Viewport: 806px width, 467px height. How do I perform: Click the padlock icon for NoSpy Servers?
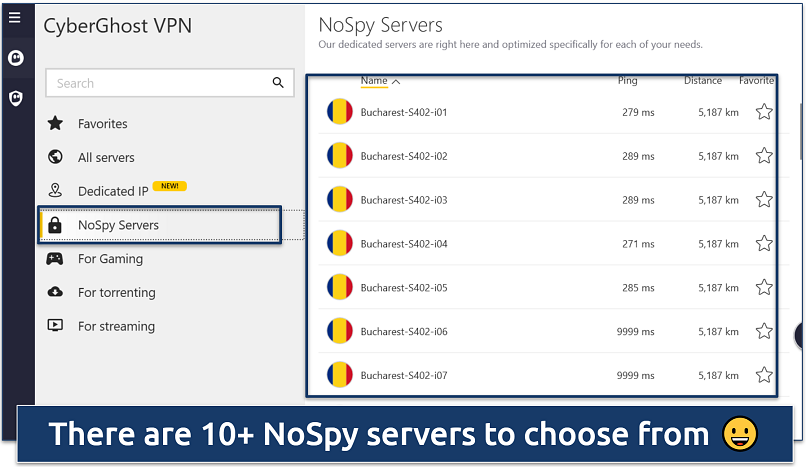[55, 225]
